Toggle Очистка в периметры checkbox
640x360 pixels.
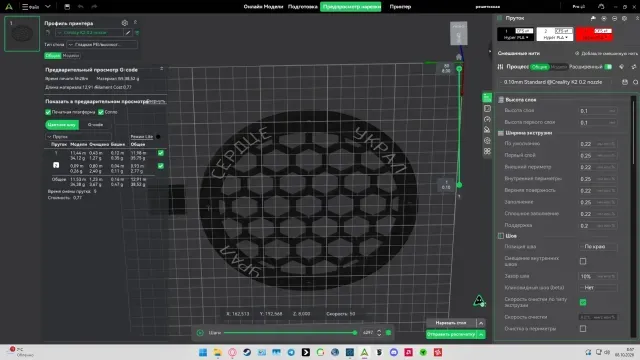pos(583,329)
